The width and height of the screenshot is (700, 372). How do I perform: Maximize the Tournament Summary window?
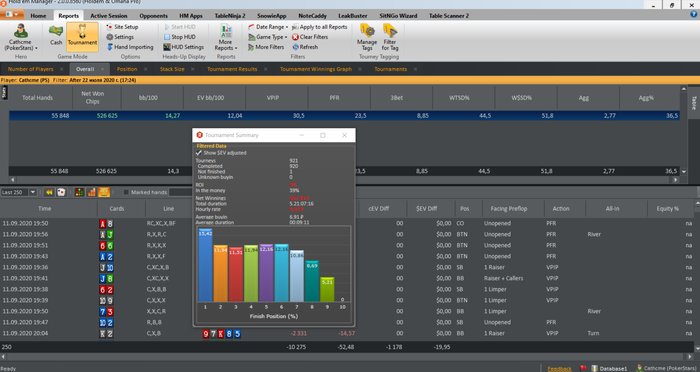[x=323, y=135]
